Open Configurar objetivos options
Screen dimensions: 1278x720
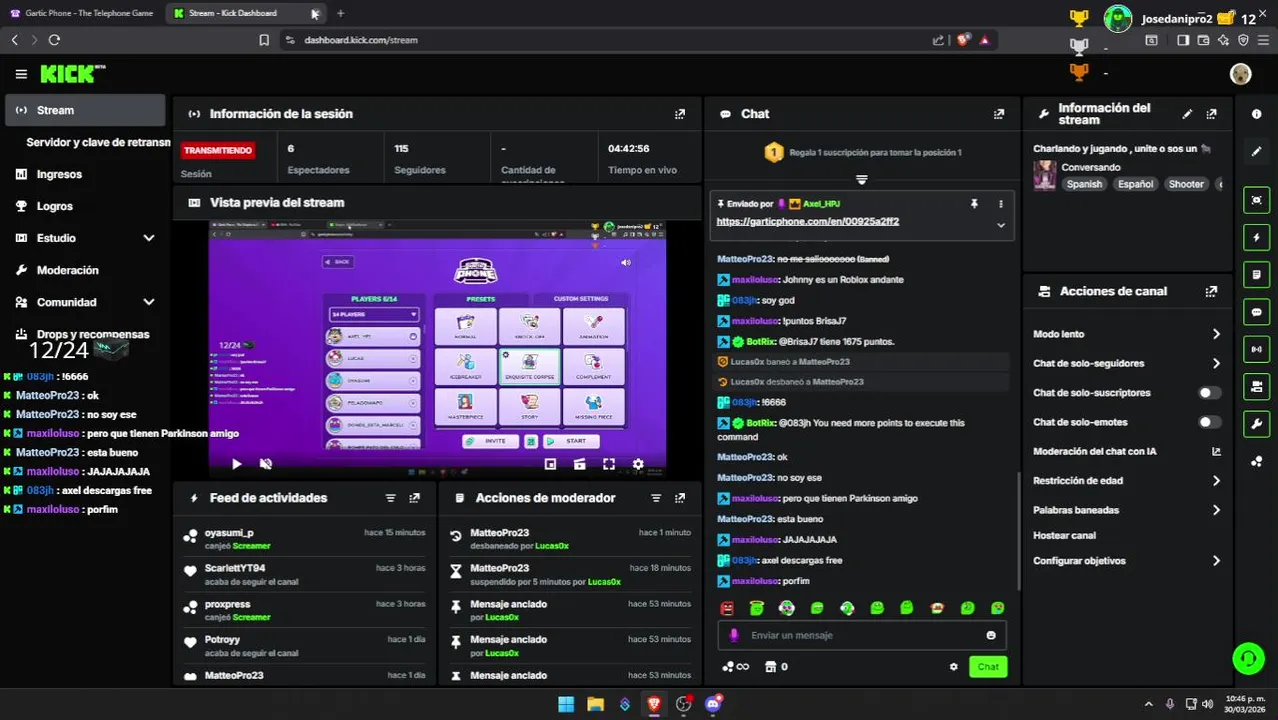tap(1216, 561)
